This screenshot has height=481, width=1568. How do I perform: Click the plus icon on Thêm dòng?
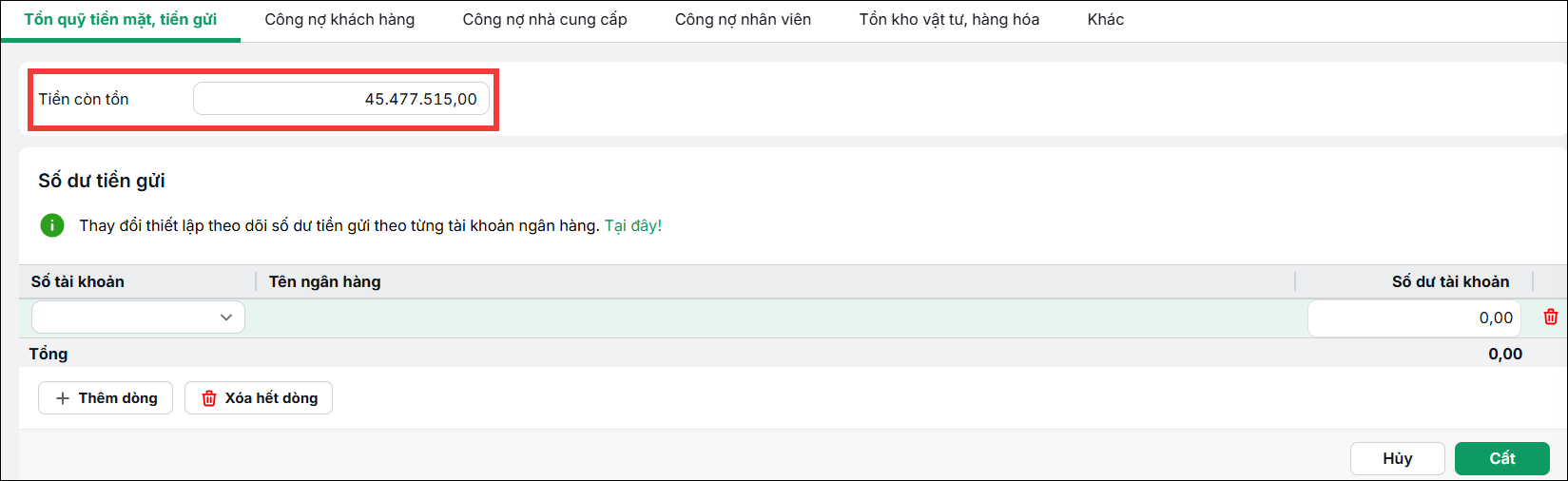(63, 398)
